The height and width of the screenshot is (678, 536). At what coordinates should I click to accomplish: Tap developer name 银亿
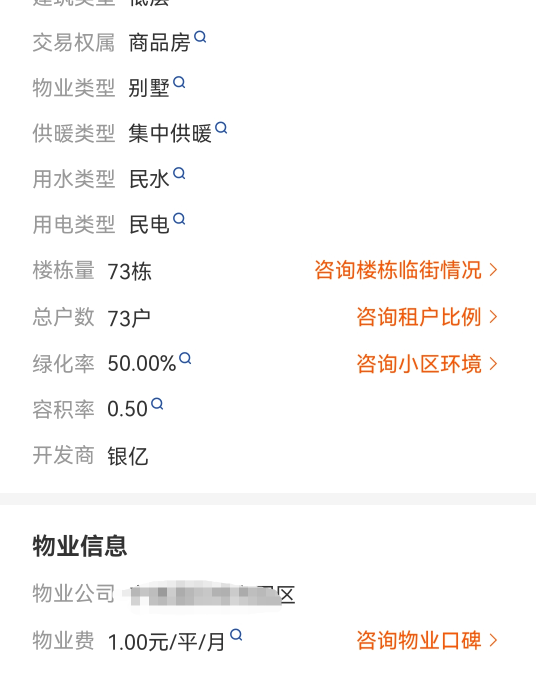[x=128, y=457]
